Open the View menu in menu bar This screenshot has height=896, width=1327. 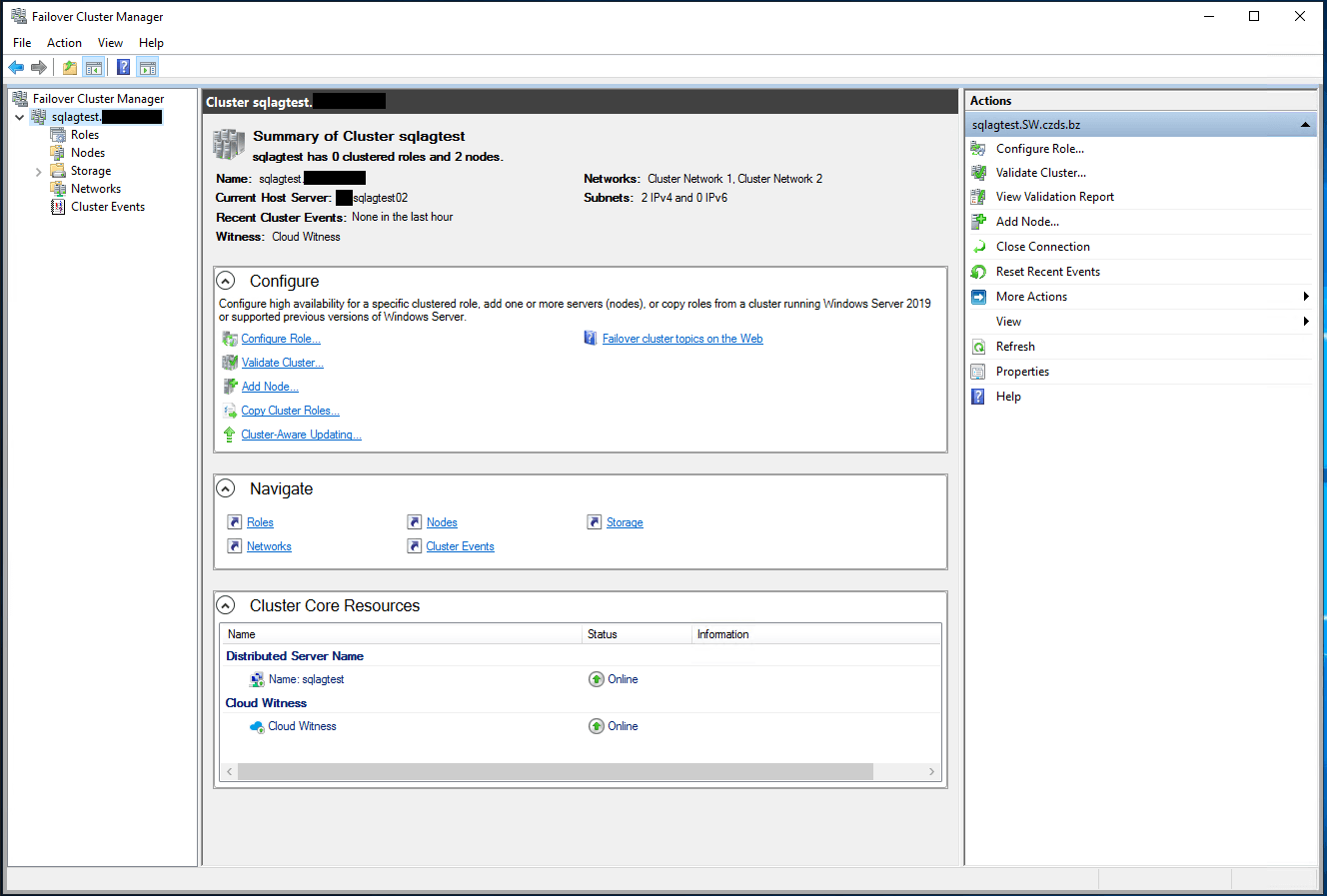click(110, 43)
